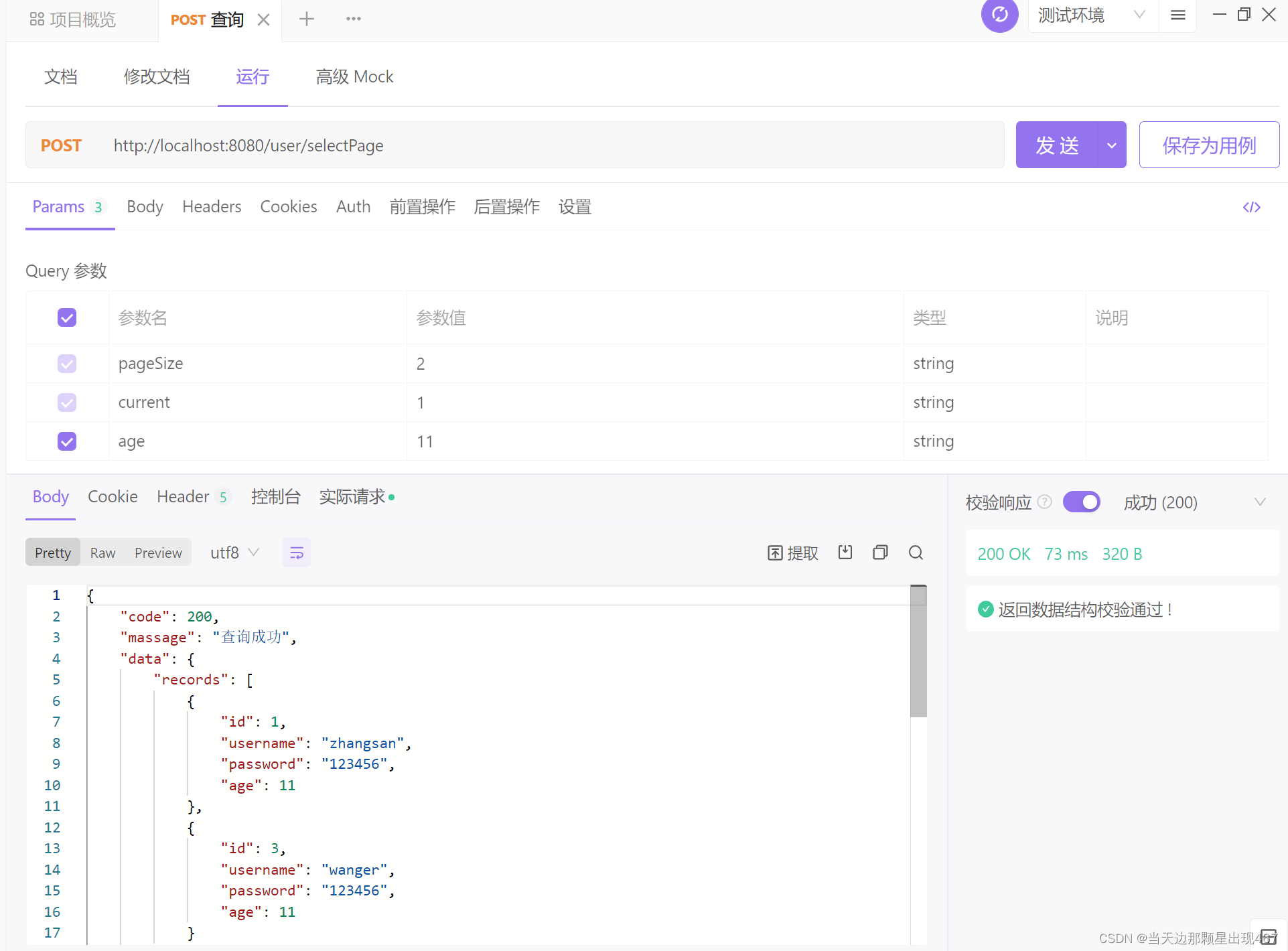Disable the 校验响应 toggle switch
Image resolution: width=1288 pixels, height=951 pixels.
(x=1081, y=502)
